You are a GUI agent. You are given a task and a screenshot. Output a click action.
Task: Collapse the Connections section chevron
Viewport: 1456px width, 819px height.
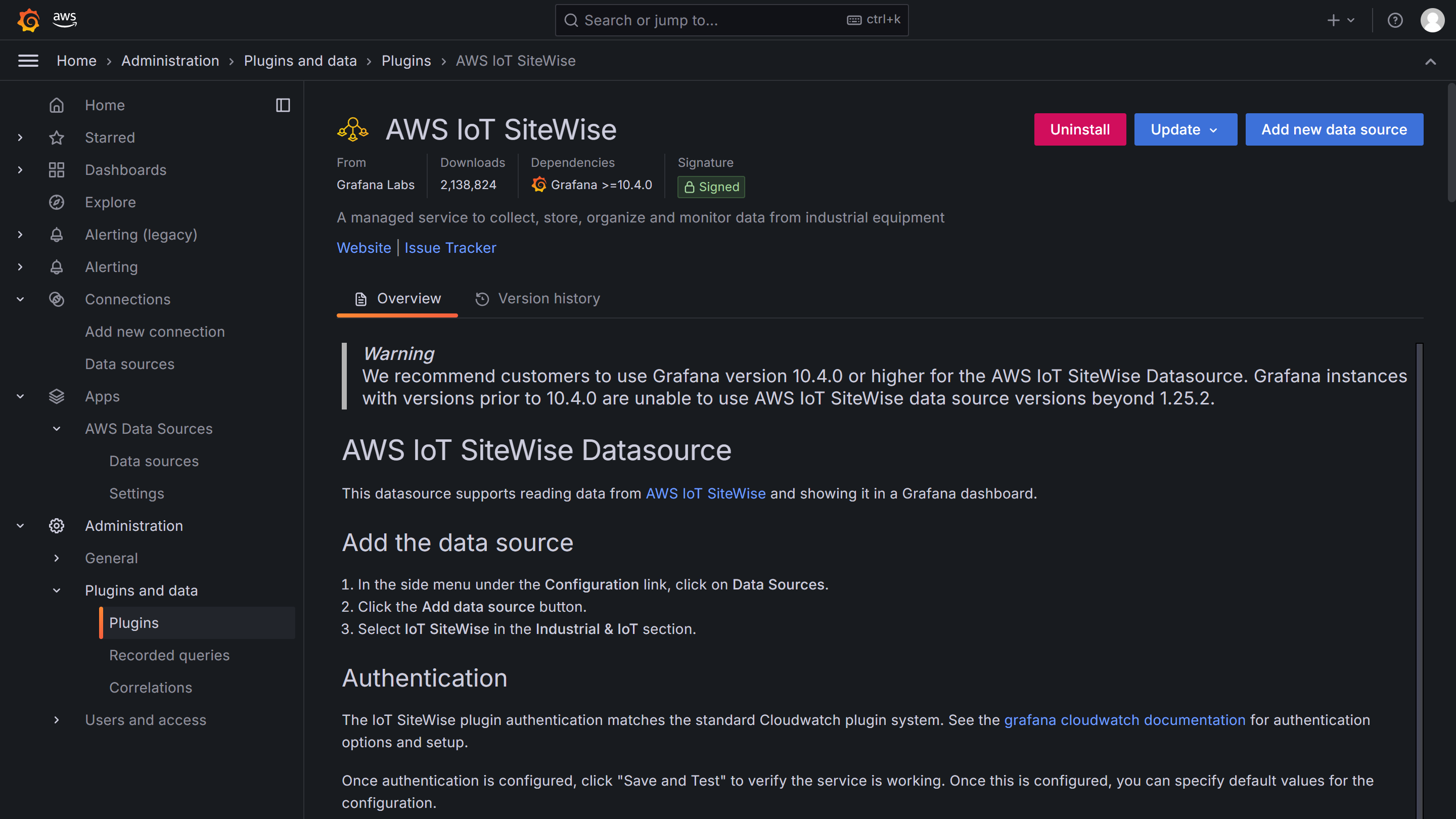point(20,299)
